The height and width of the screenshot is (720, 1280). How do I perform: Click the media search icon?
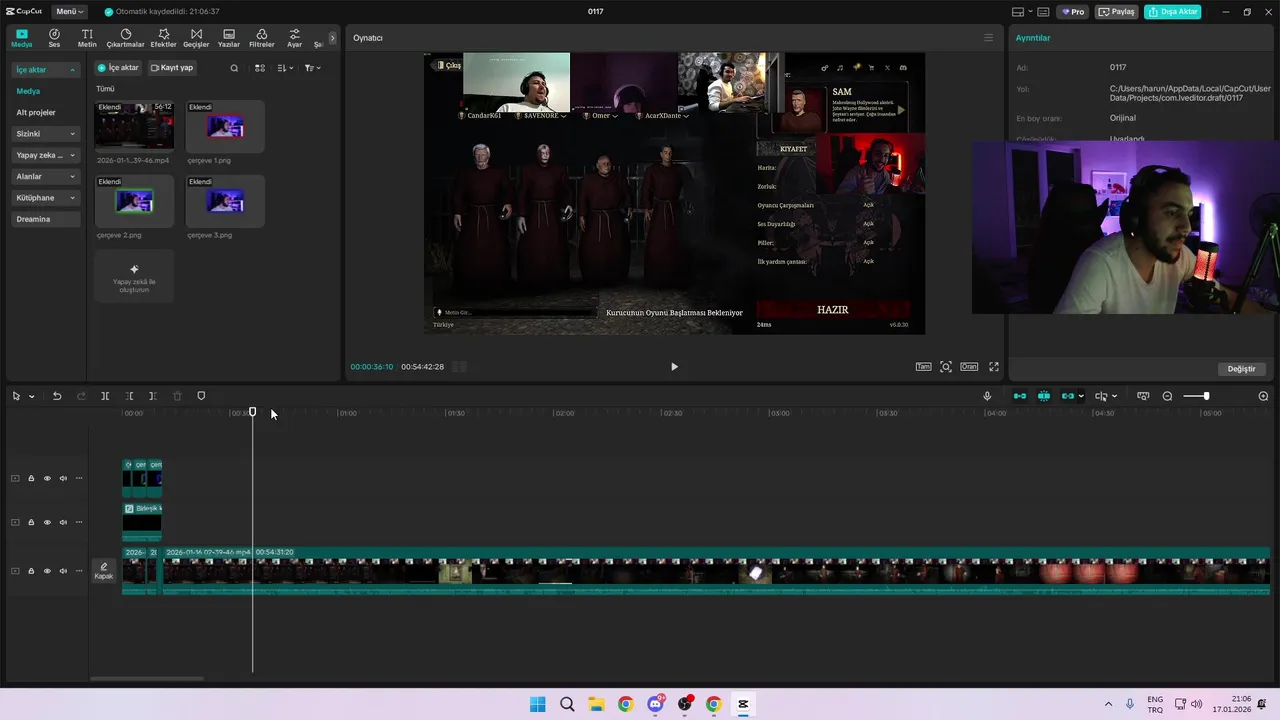[234, 68]
